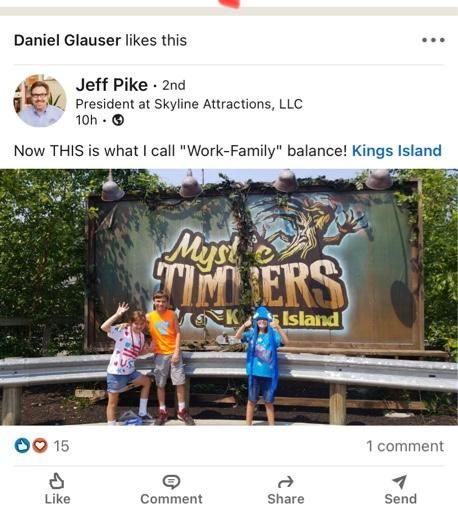Open Daniel Glauser's profile from likes header
This screenshot has height=512, width=458.
(x=67, y=40)
